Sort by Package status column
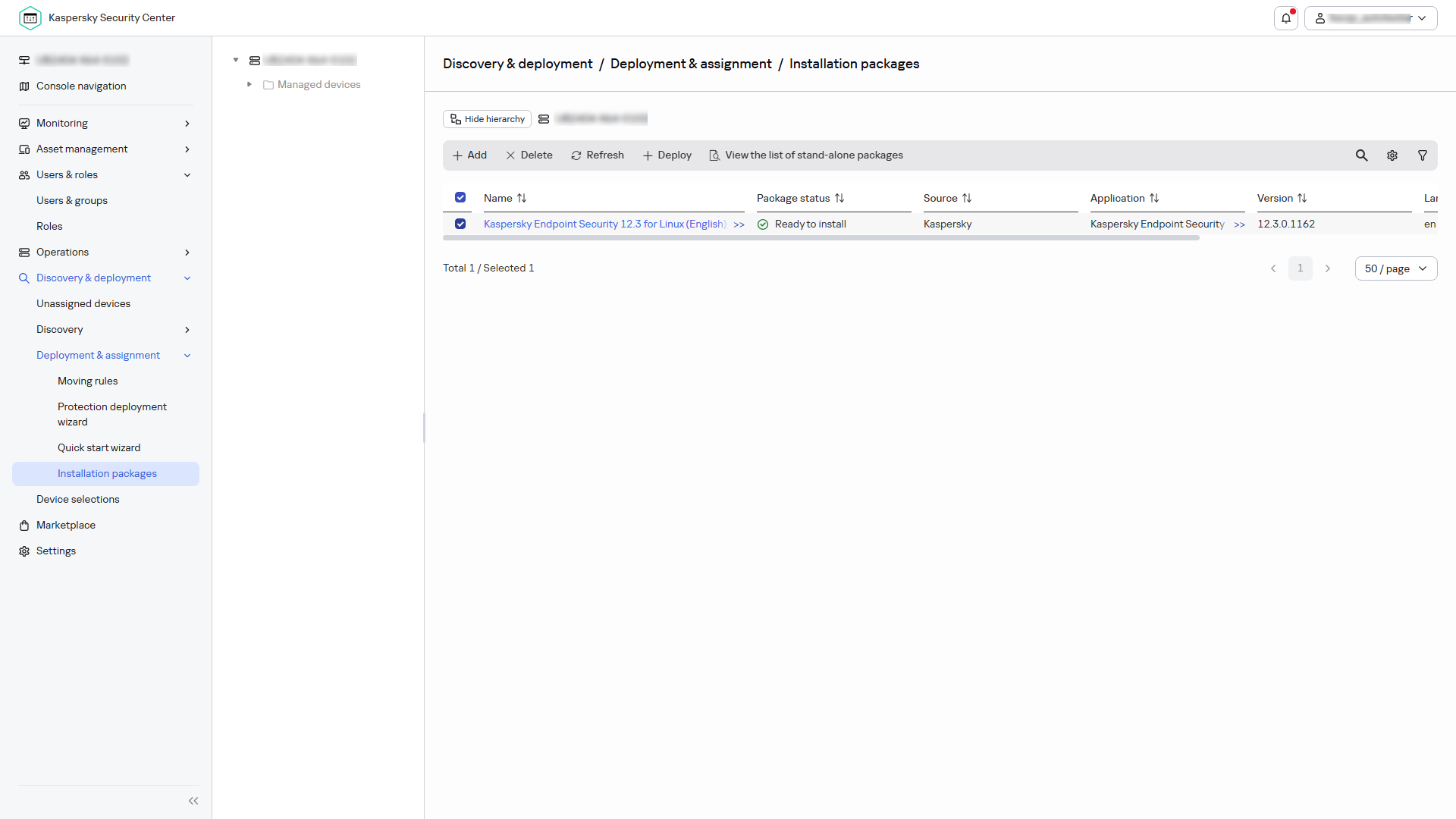Image resolution: width=1456 pixels, height=819 pixels. point(800,198)
